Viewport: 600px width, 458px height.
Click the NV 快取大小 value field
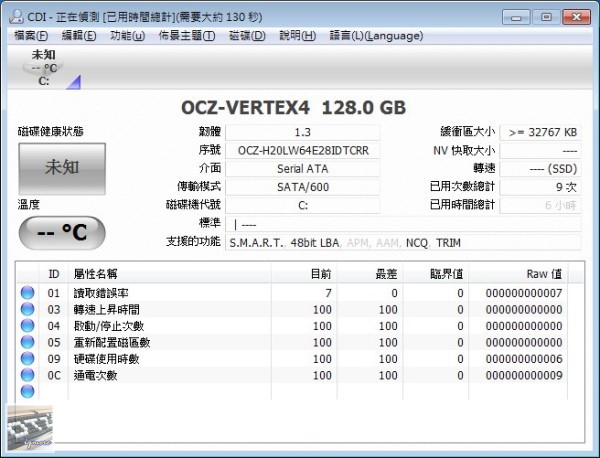541,150
